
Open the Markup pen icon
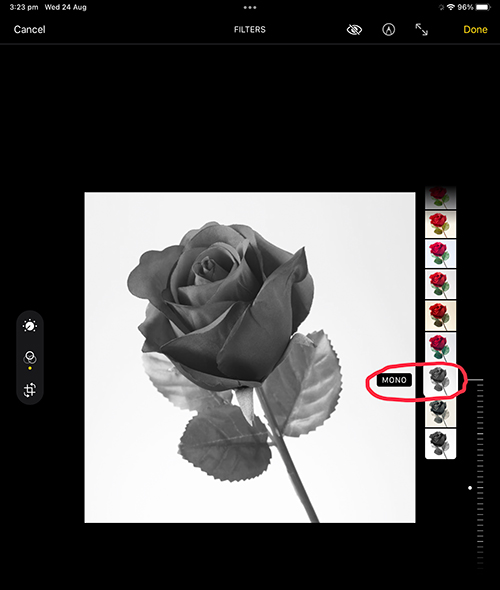(389, 29)
